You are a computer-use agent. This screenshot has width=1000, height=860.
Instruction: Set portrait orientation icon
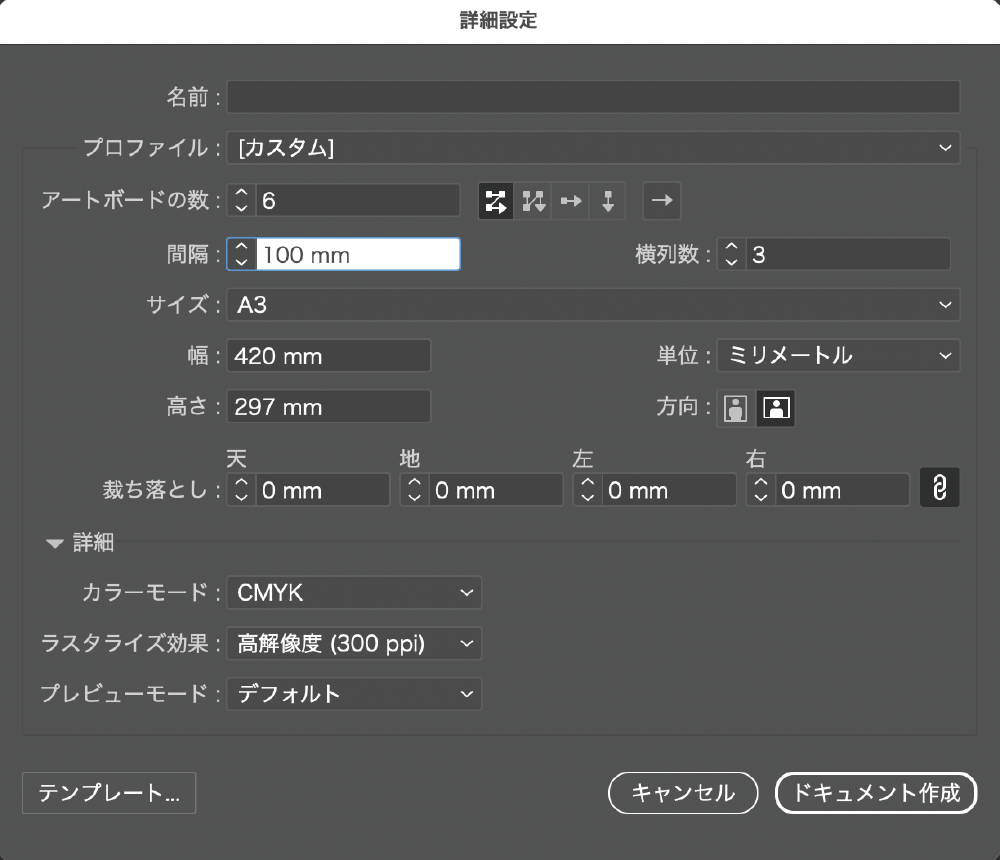[x=736, y=408]
